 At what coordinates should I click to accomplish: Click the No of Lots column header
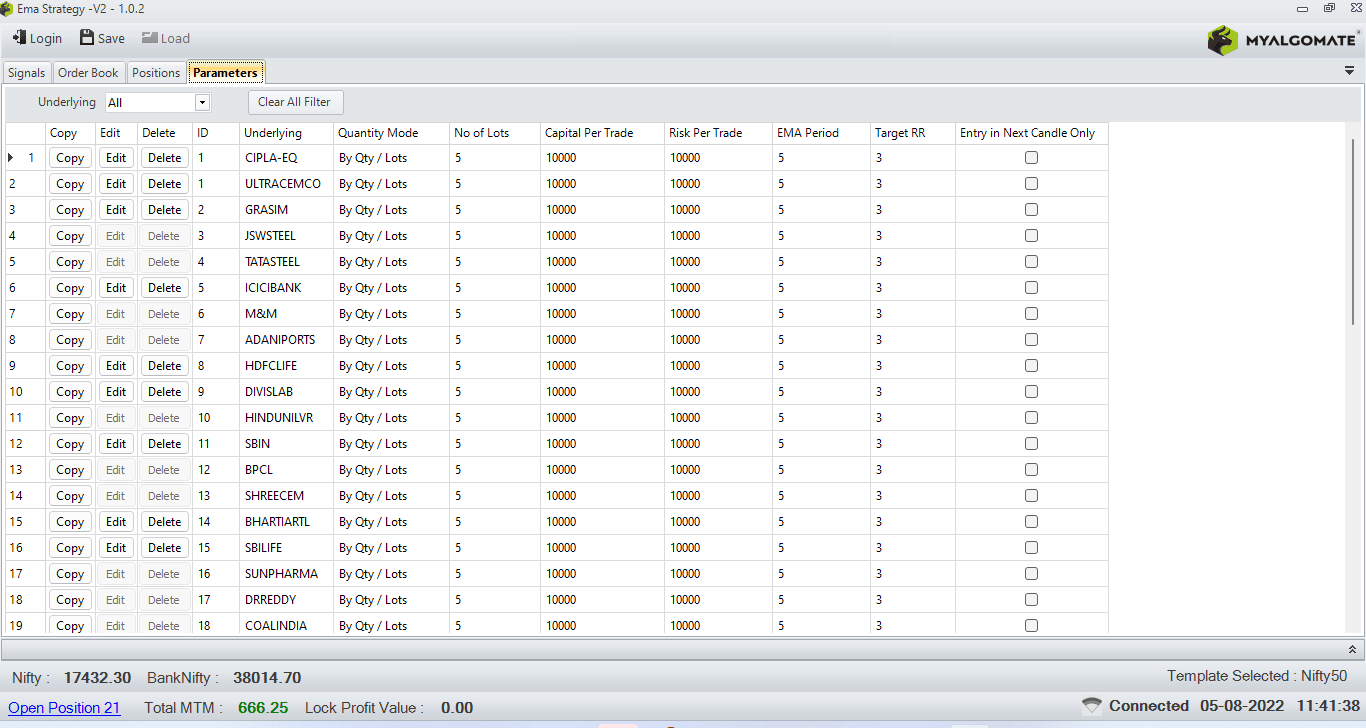(x=495, y=133)
